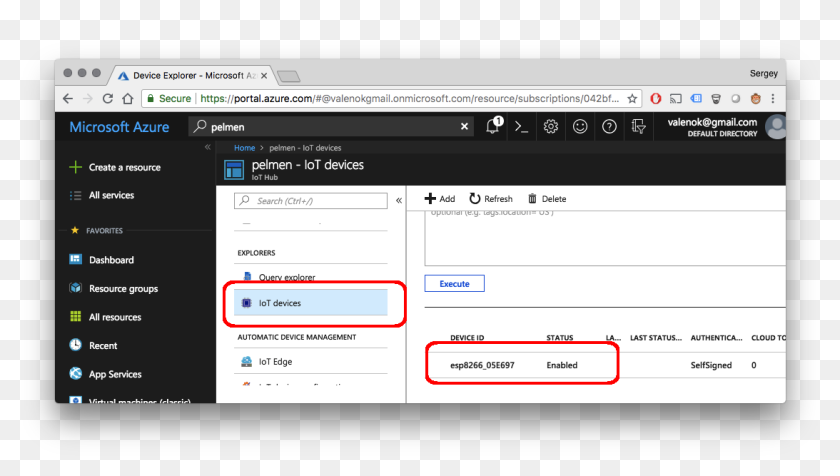This screenshot has width=840, height=476.
Task: Collapse the left Azure sidebar
Action: click(x=208, y=147)
